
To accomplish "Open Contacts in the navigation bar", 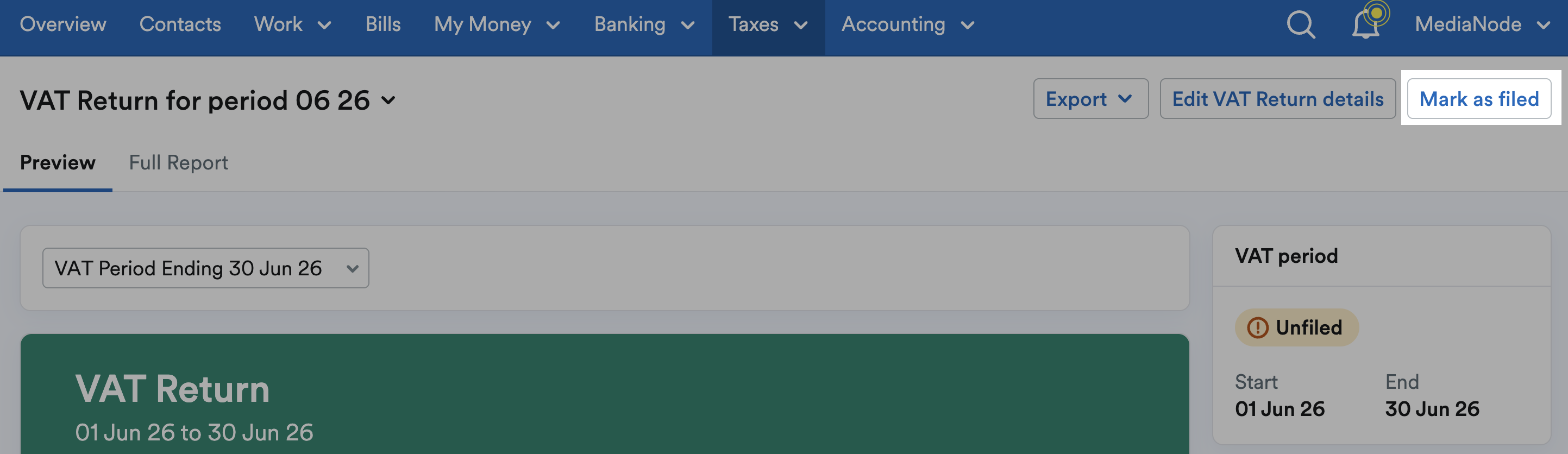I will (180, 24).
